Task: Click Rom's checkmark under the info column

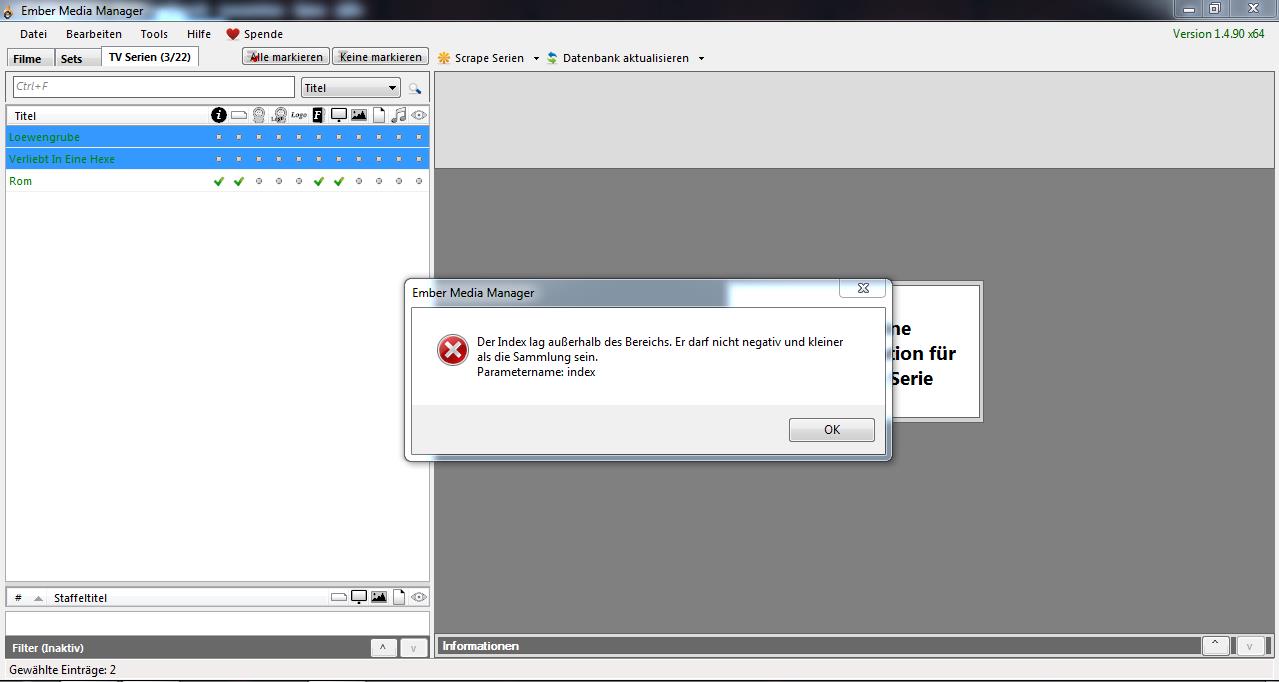Action: 219,181
